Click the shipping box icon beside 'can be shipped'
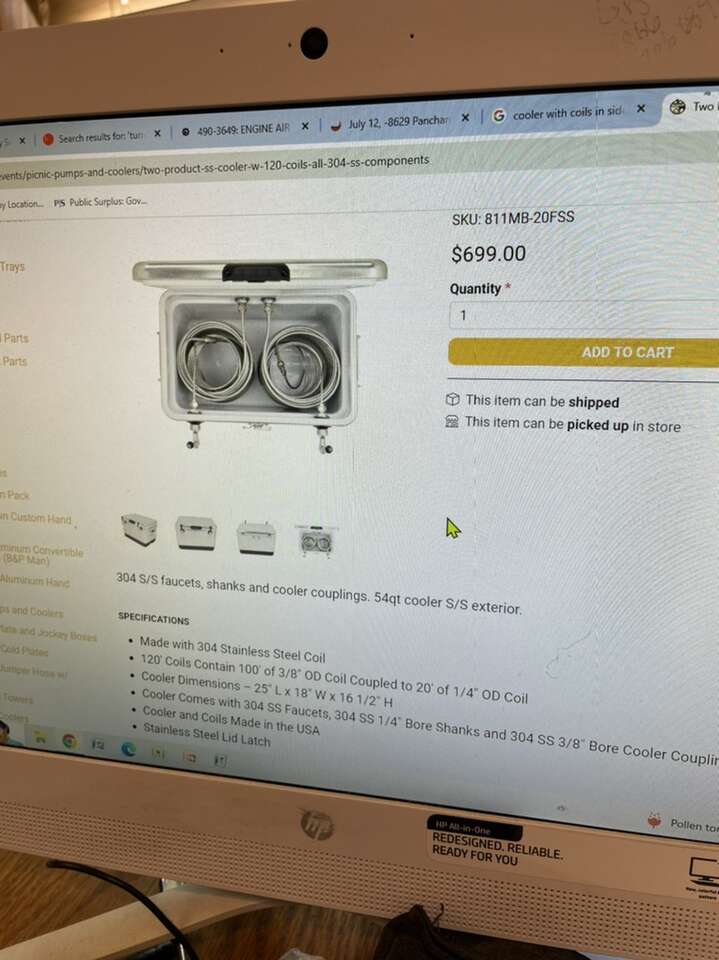 [x=453, y=400]
